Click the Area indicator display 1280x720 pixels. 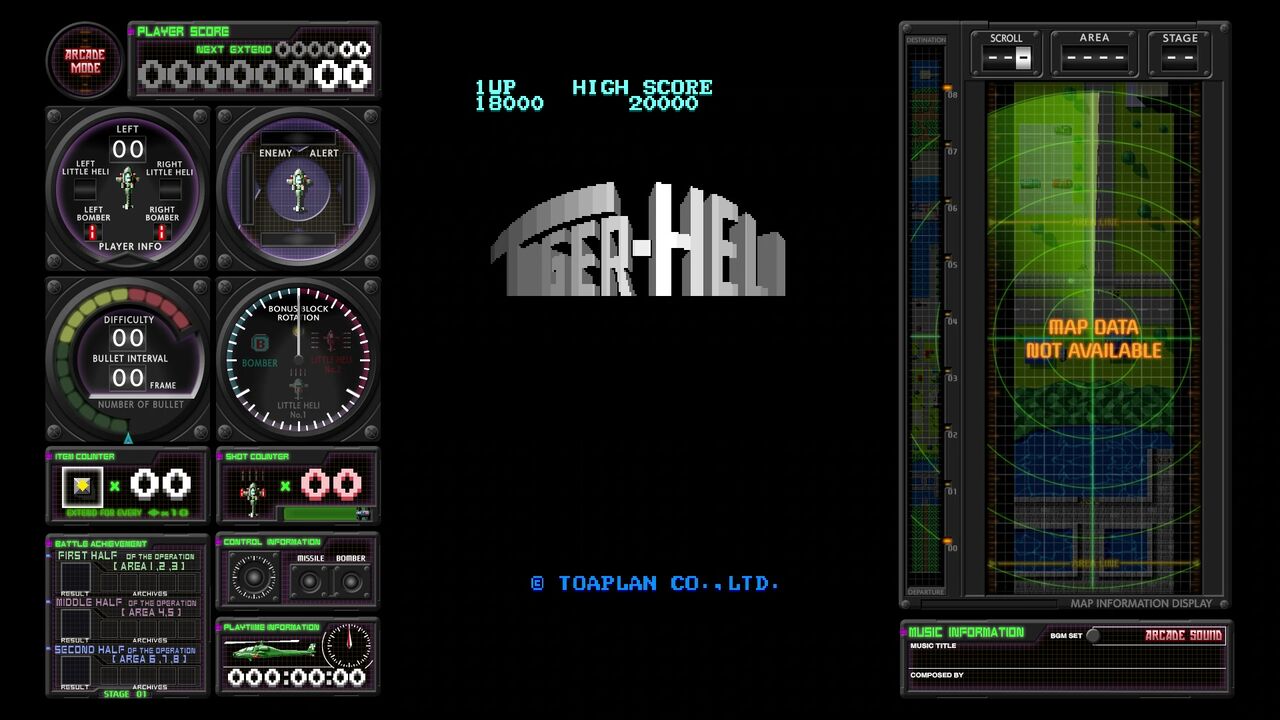click(x=1094, y=58)
